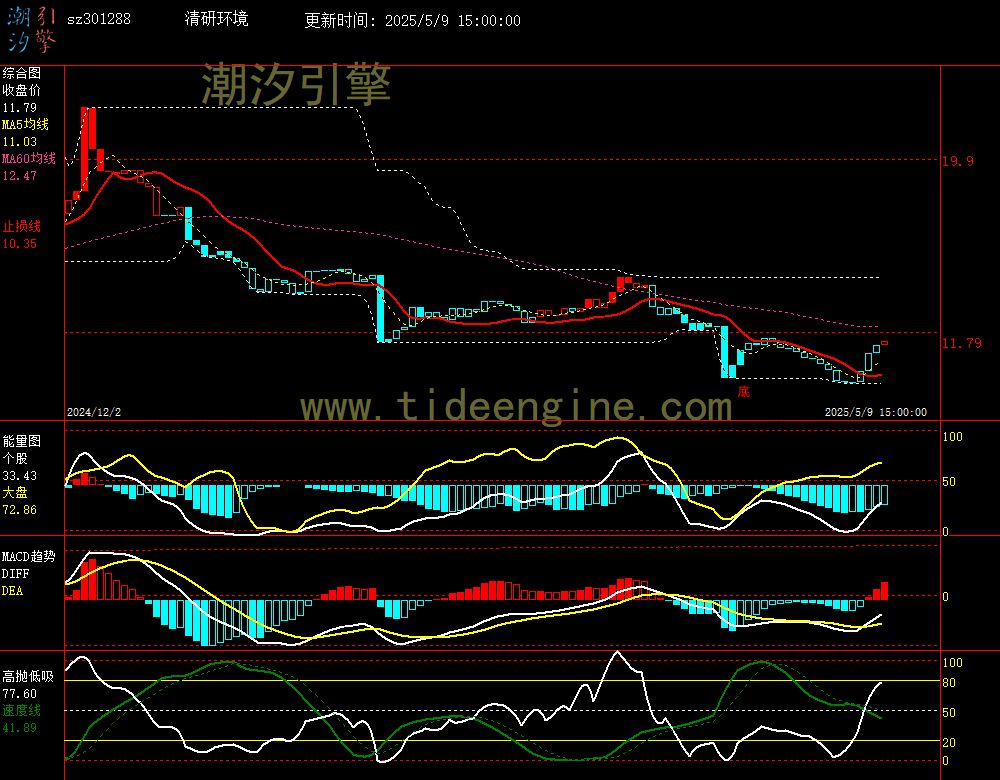1000x780 pixels.
Task: Click the 80 axis label of 高抛低吸
Action: (949, 683)
